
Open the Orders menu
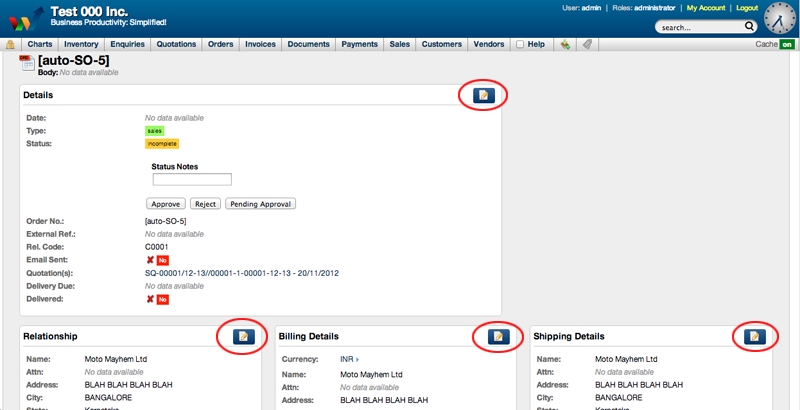[x=221, y=44]
